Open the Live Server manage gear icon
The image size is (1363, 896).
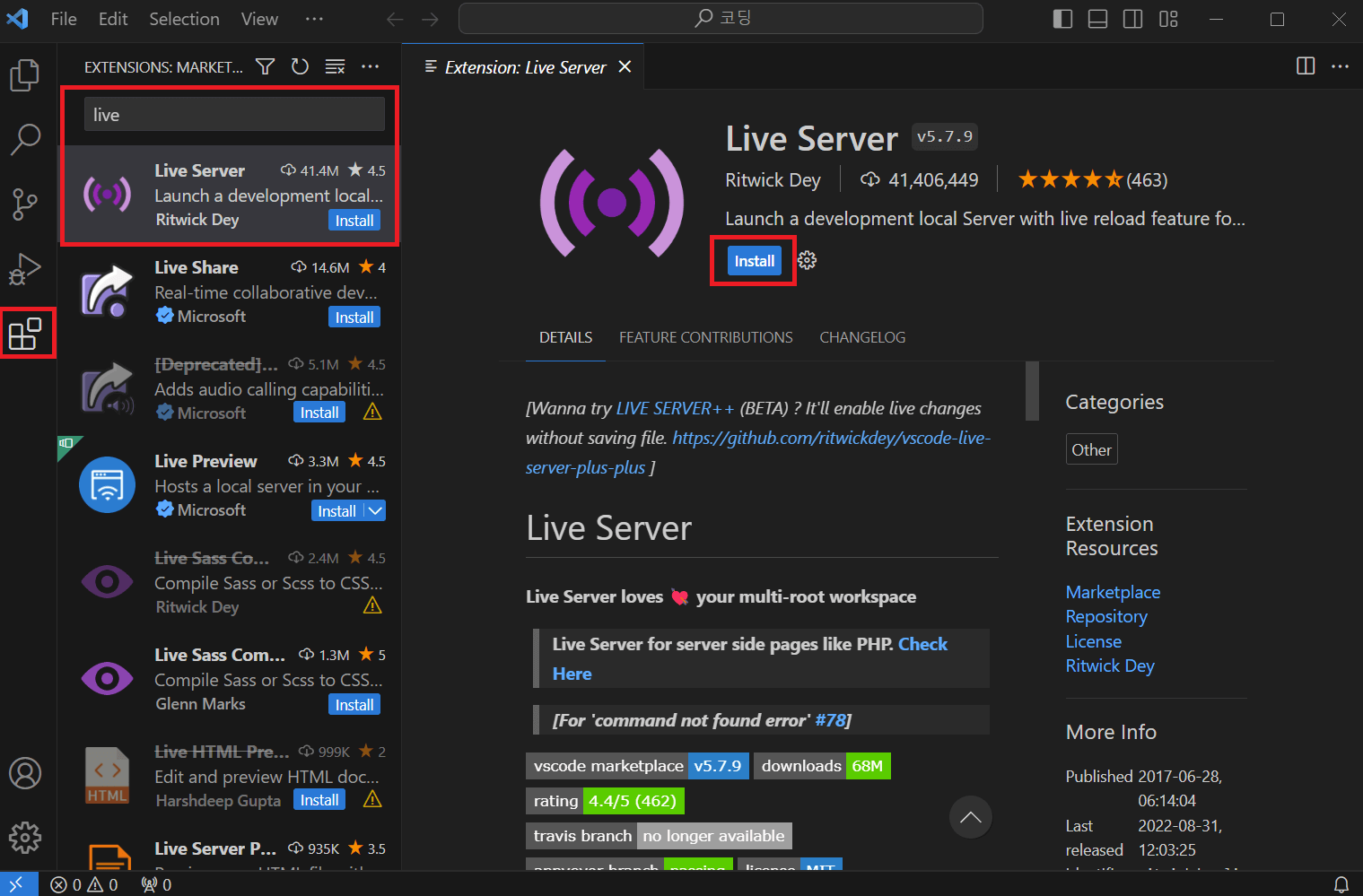(808, 261)
